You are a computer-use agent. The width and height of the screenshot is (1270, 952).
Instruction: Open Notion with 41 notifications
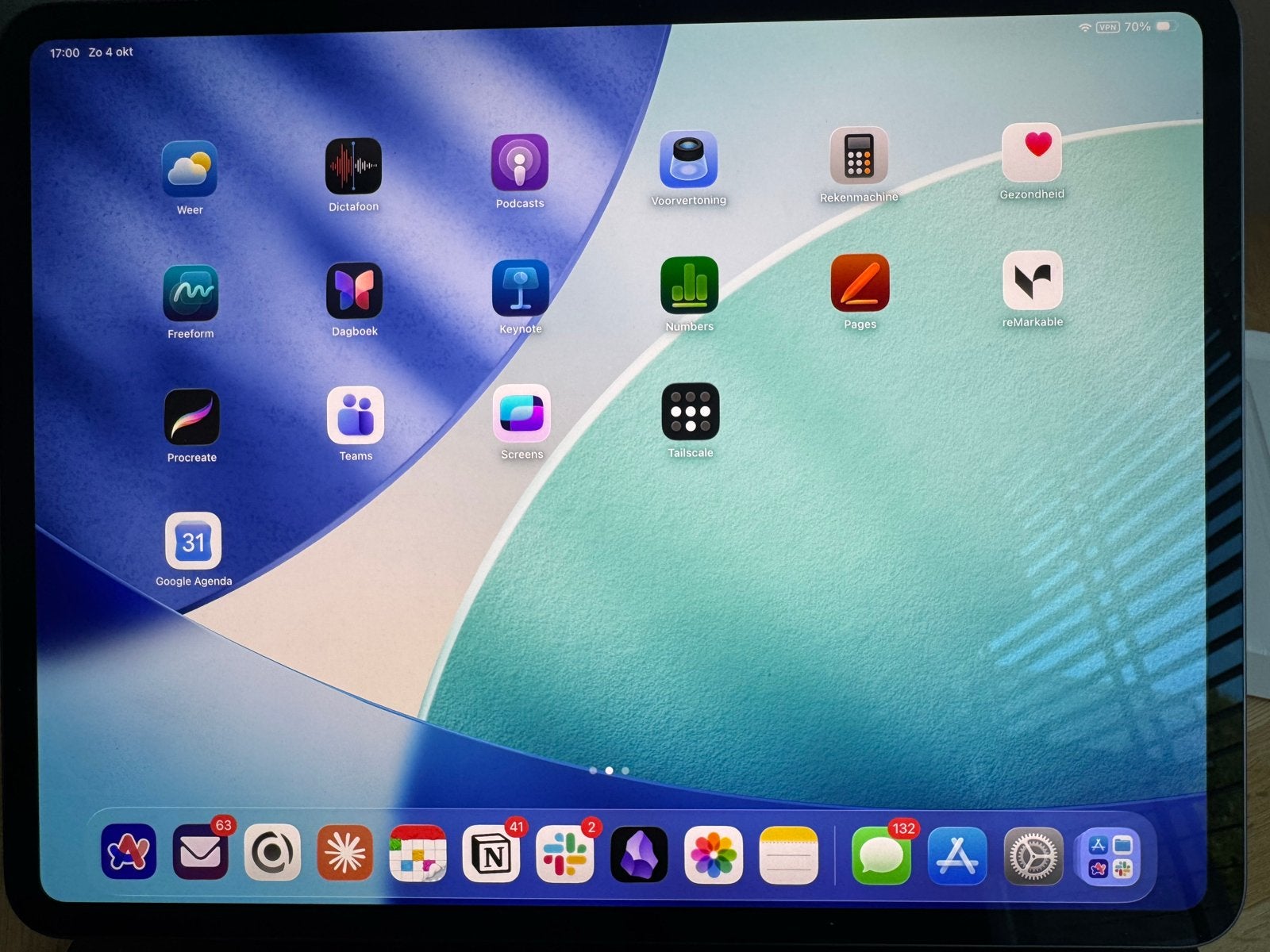tap(491, 854)
